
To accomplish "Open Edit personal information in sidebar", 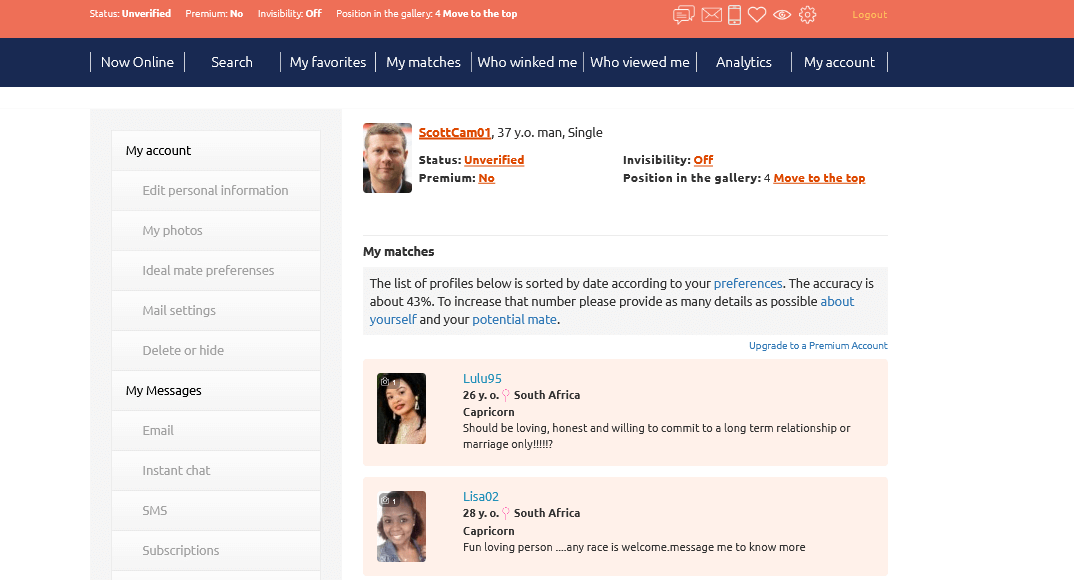I will point(216,190).
